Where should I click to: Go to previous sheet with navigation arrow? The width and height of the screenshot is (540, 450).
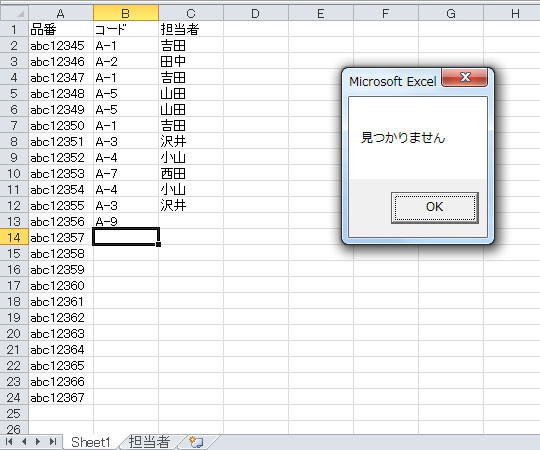[x=24, y=441]
